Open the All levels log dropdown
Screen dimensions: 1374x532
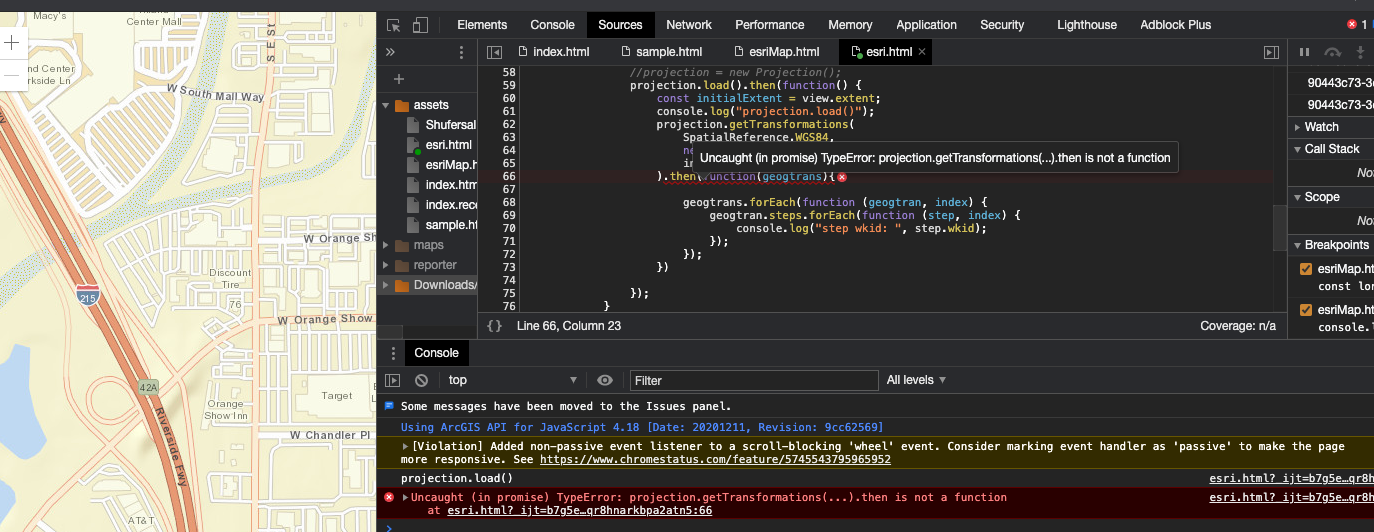tap(916, 380)
